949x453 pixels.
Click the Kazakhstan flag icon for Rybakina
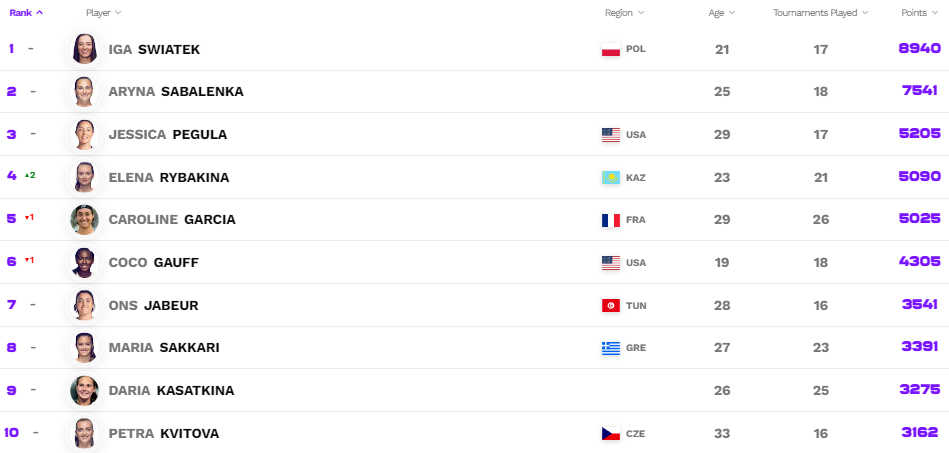coord(610,177)
